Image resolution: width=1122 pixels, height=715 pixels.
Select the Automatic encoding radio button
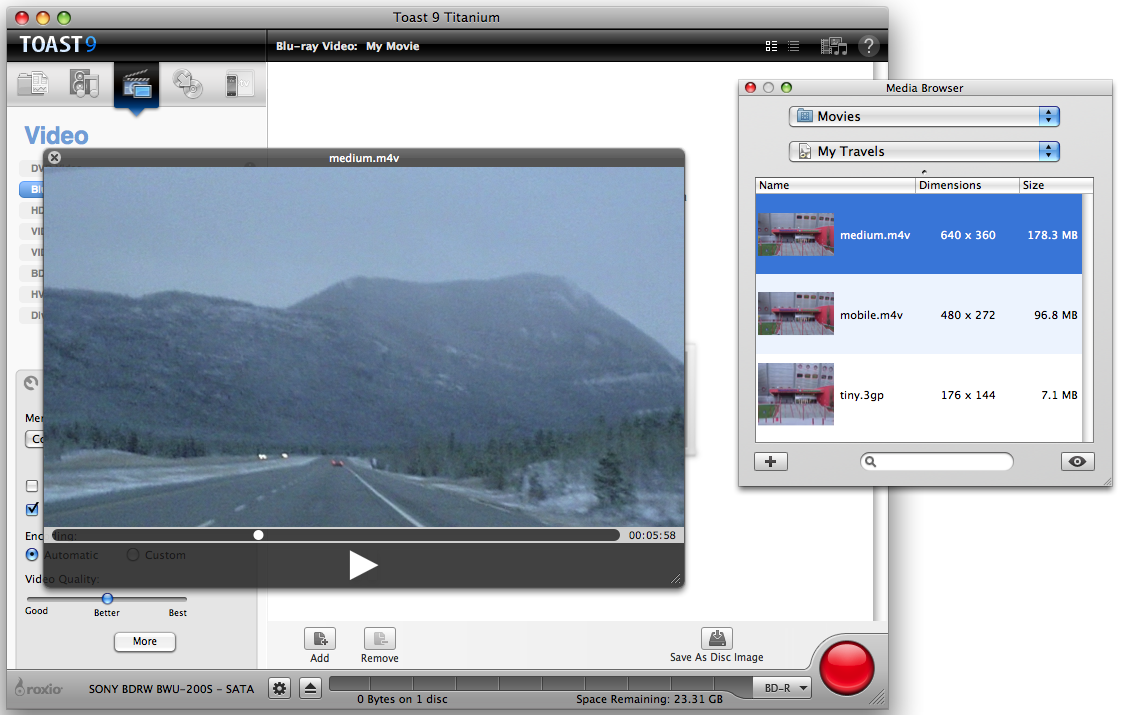tap(32, 555)
